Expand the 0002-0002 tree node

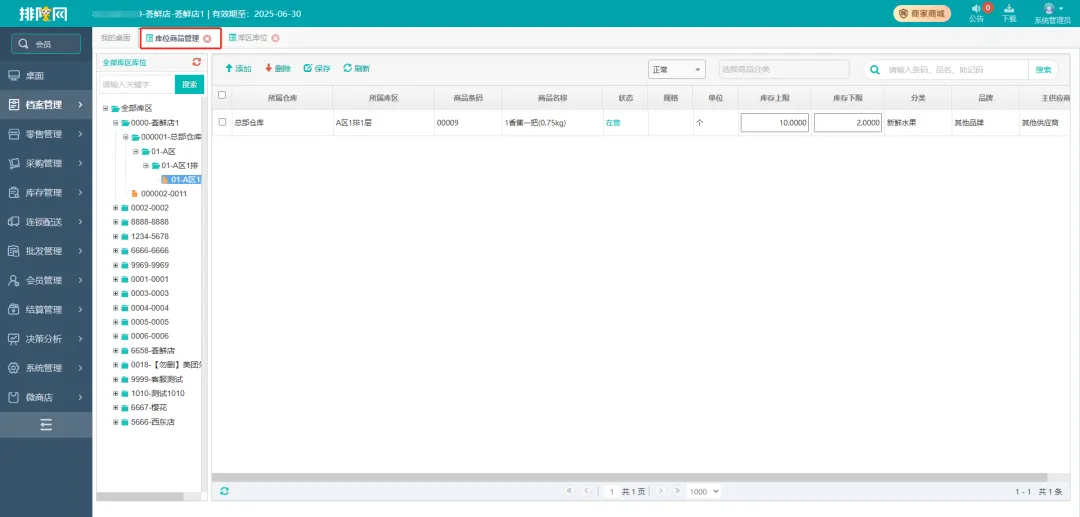coord(116,208)
